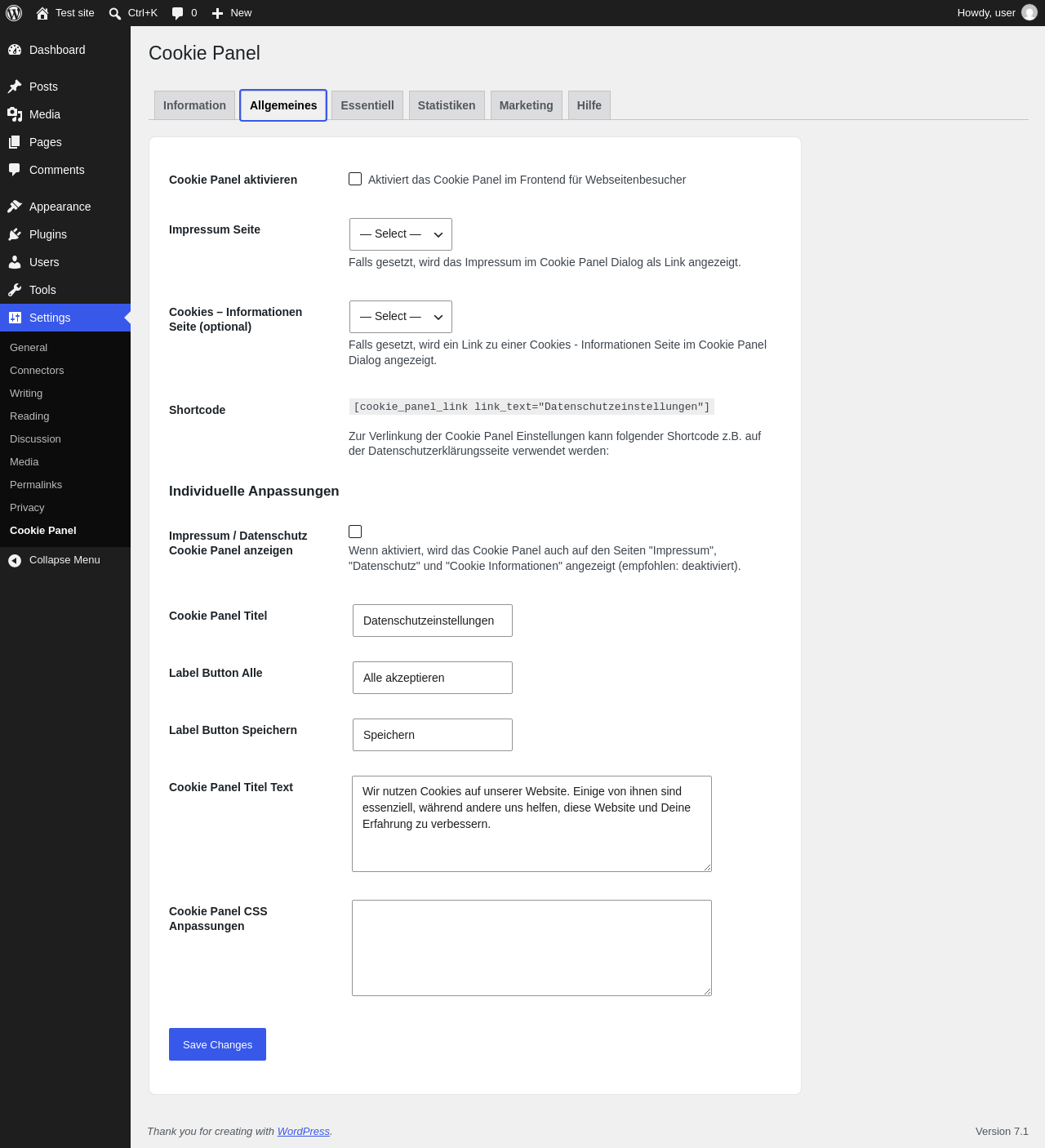This screenshot has height=1148, width=1045.
Task: Click the Test site home icon
Action: tap(42, 13)
